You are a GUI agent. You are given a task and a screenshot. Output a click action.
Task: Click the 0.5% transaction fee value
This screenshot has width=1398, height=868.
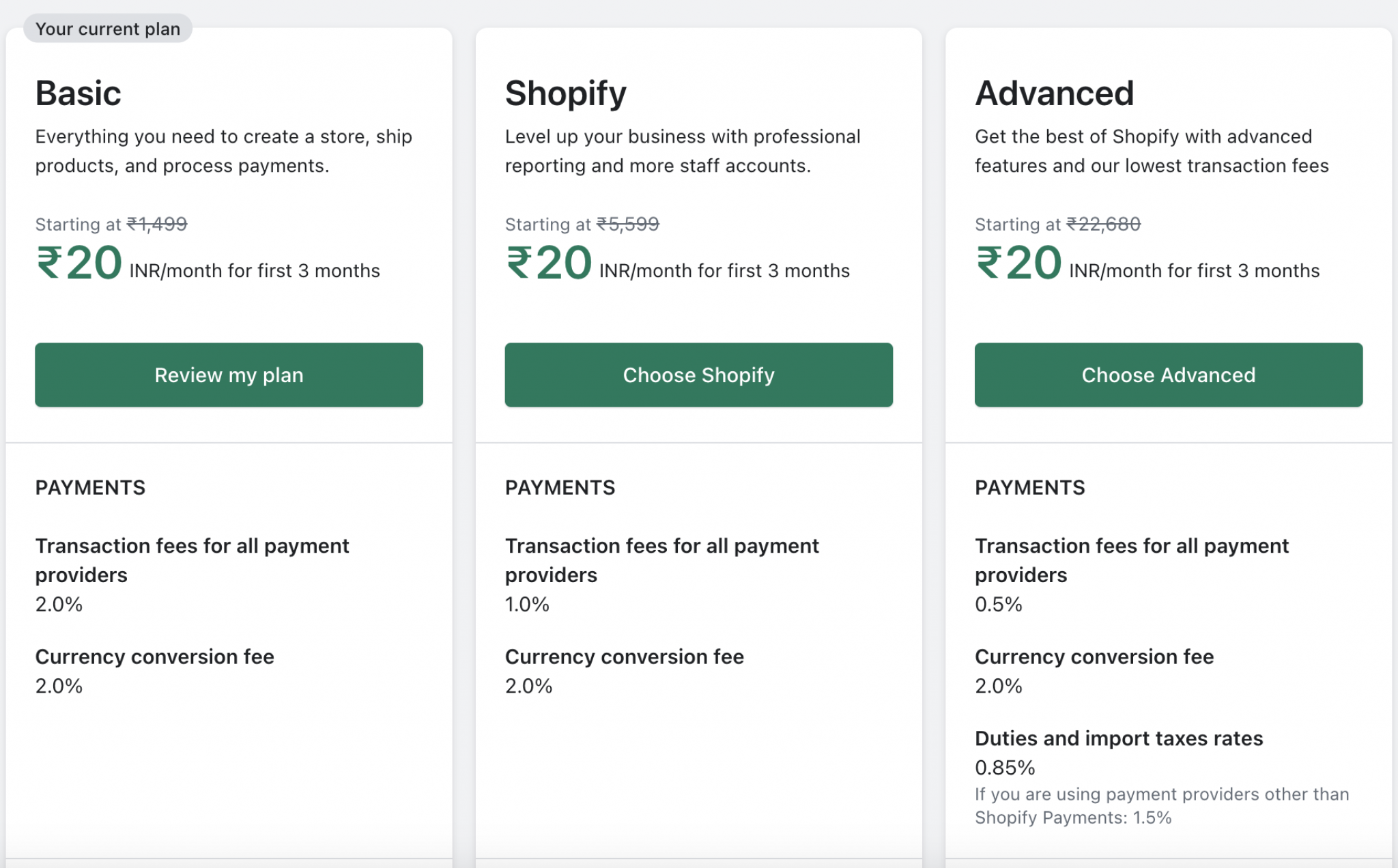pyautogui.click(x=998, y=604)
